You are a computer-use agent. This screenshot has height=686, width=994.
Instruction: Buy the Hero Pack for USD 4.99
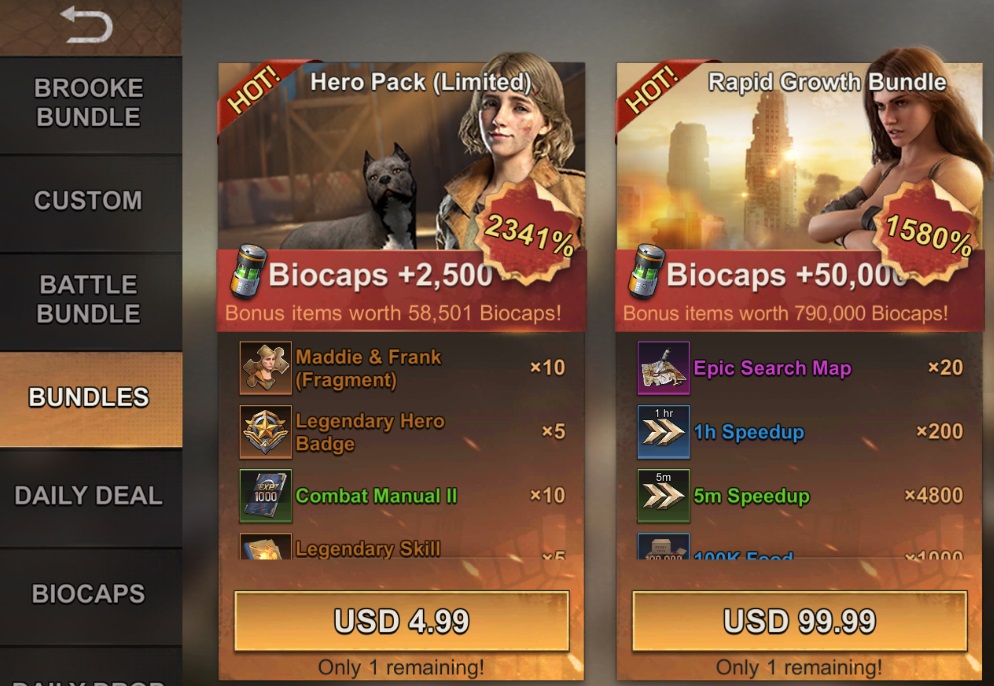pyautogui.click(x=402, y=621)
